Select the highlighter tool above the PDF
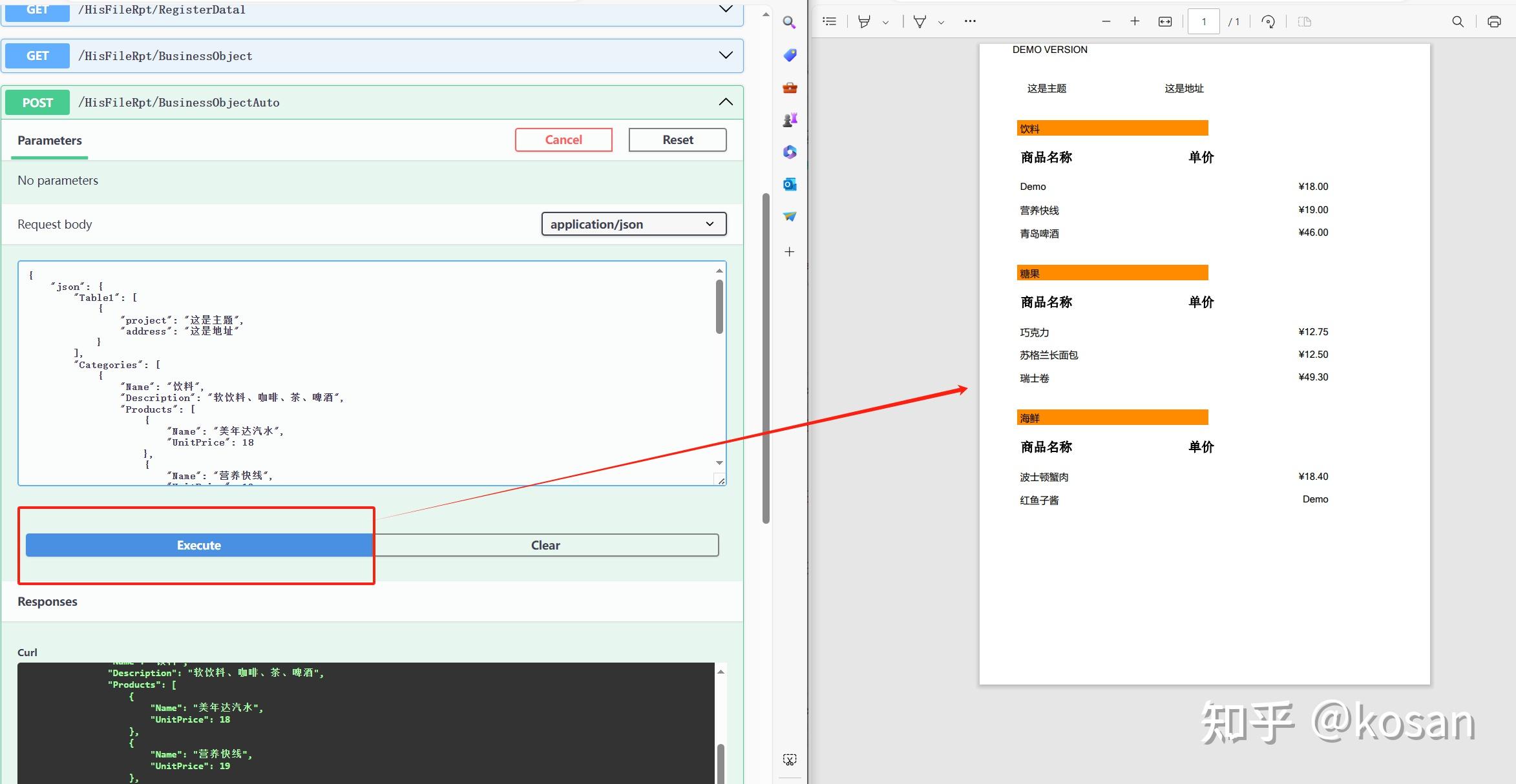 [x=918, y=21]
